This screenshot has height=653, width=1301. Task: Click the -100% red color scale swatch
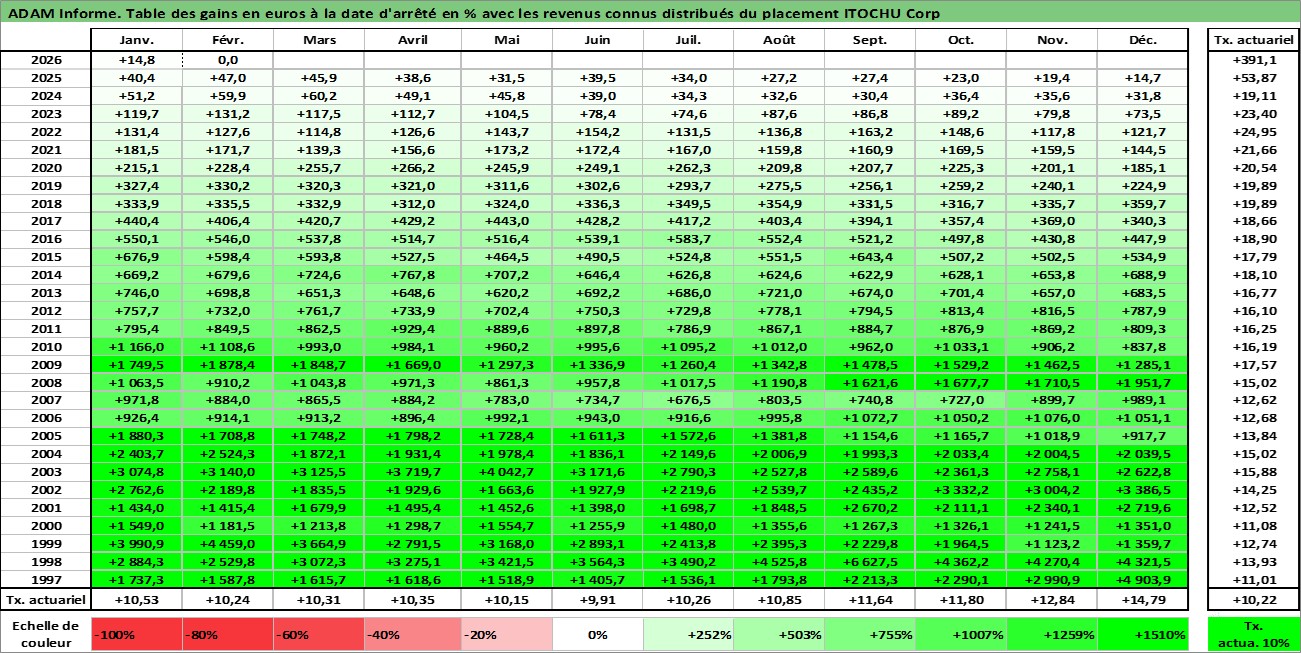(x=136, y=634)
